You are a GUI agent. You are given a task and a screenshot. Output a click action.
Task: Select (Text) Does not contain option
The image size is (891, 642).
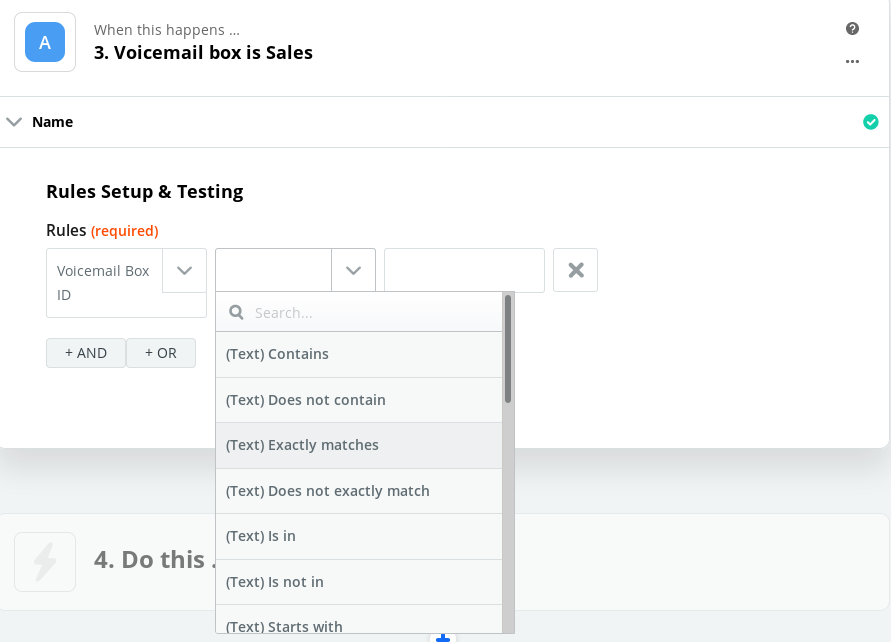(x=359, y=400)
